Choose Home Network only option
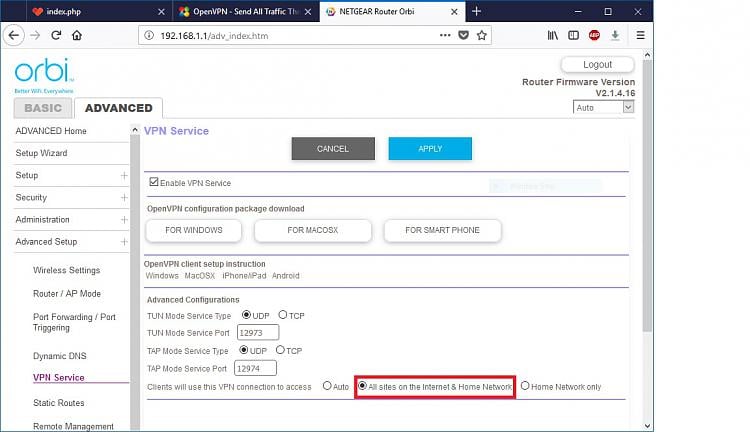The width and height of the screenshot is (750, 432). click(x=525, y=386)
